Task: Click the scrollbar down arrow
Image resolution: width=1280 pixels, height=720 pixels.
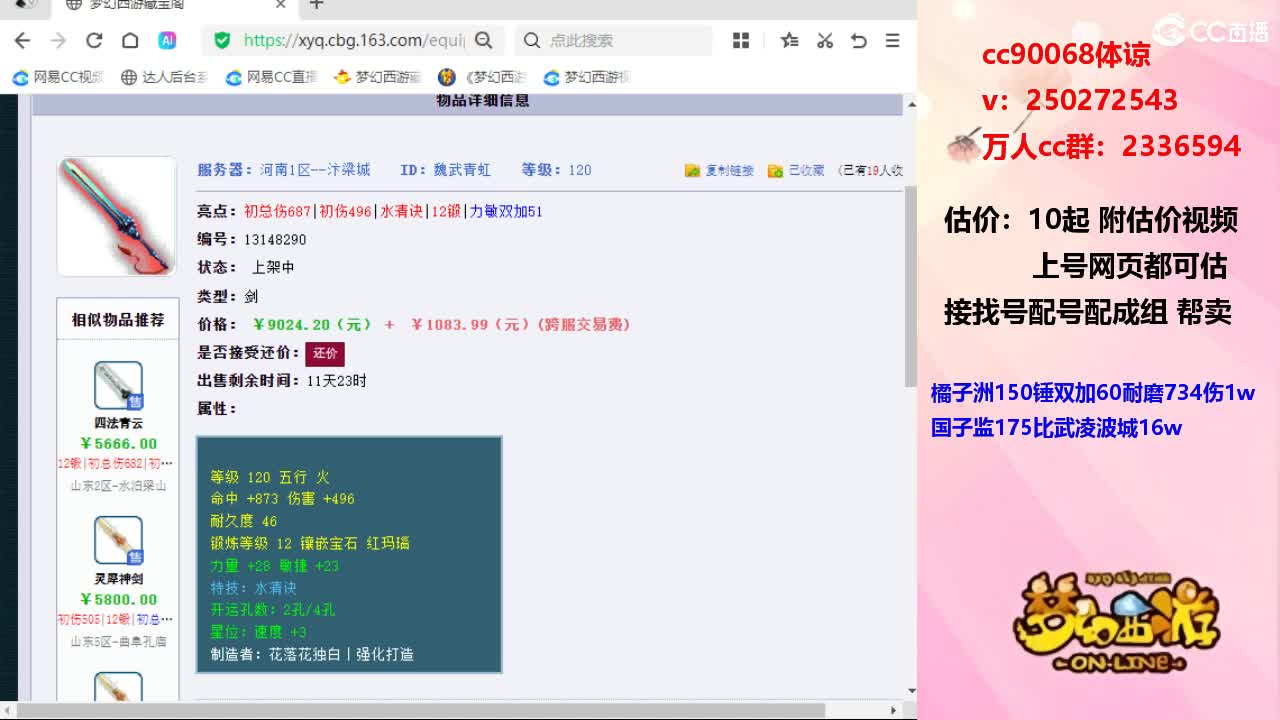Action: coord(911,691)
